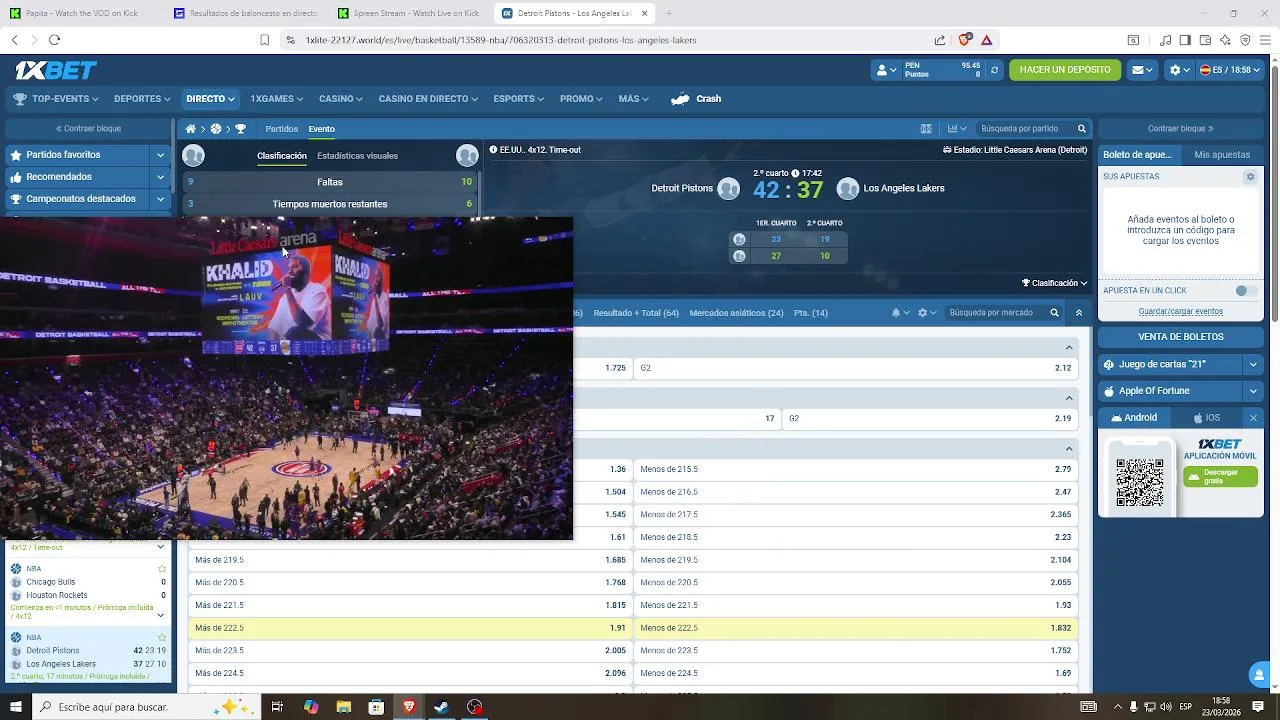Click the Búsqueda por mercado search field
The image size is (1280, 720).
coord(995,313)
